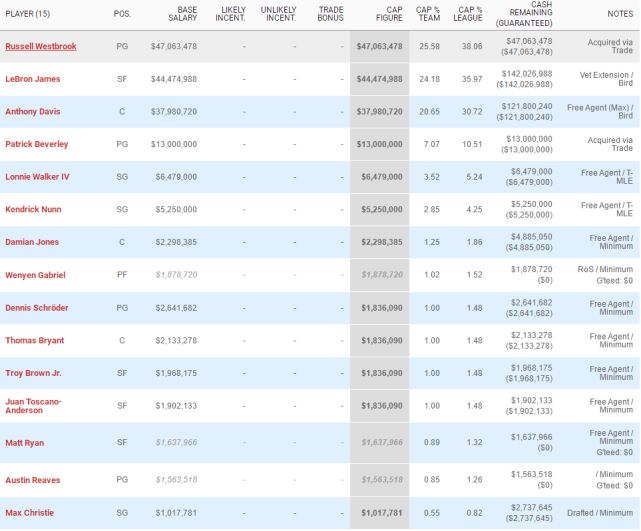Select Anthony Davis Free Agent (Max) note
The height and width of the screenshot is (531, 641).
[600, 112]
